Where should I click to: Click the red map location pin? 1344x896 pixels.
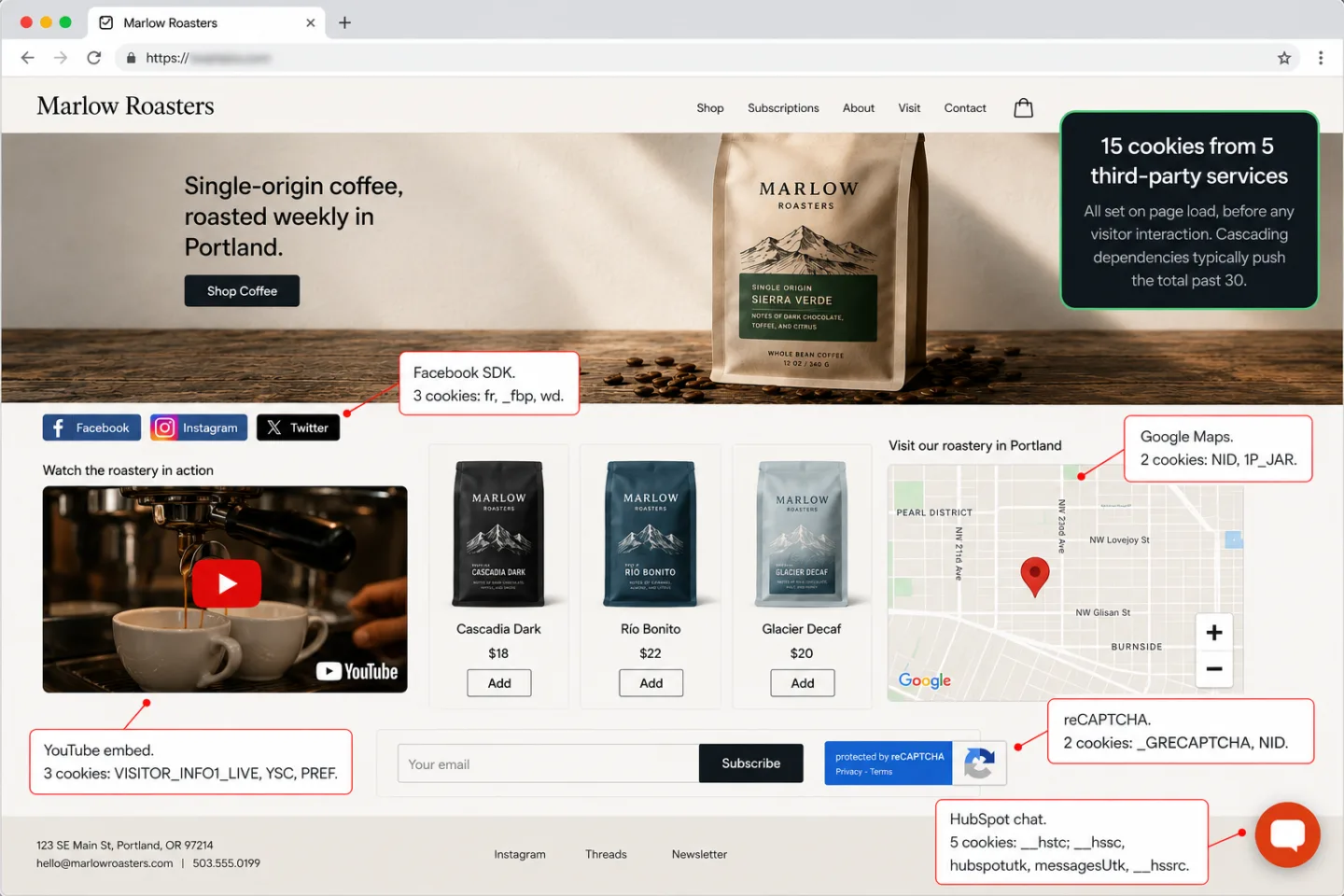tap(1034, 576)
